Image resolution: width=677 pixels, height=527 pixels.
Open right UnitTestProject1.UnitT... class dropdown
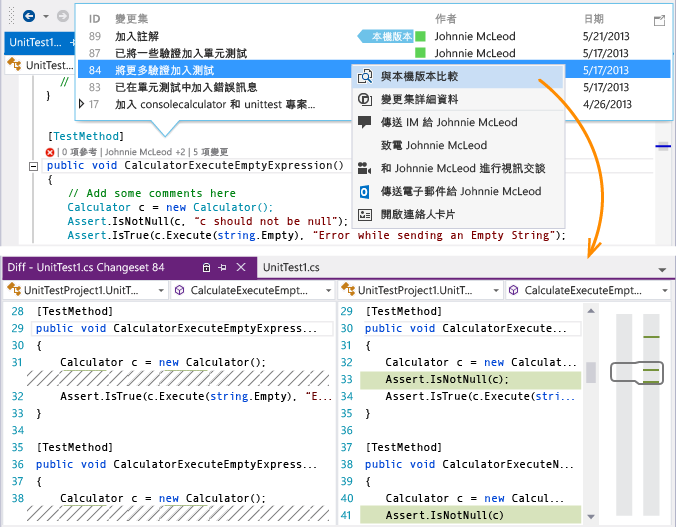tap(496, 290)
